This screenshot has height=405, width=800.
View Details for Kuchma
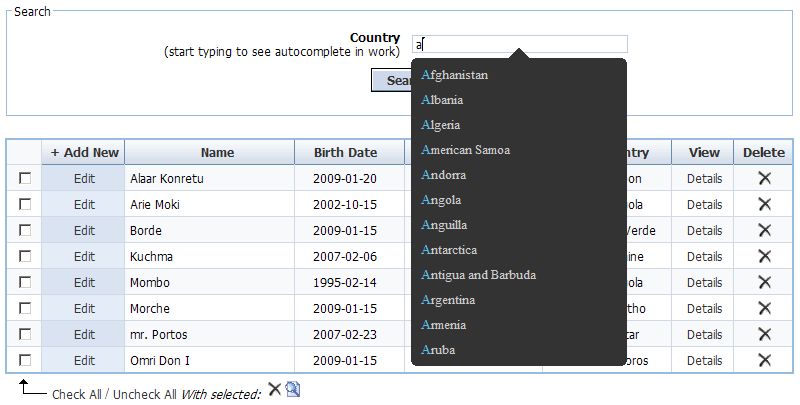point(704,256)
